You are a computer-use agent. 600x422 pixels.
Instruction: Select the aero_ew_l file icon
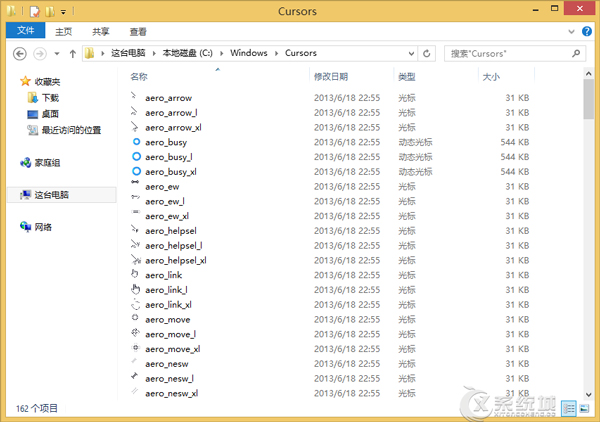[135, 197]
